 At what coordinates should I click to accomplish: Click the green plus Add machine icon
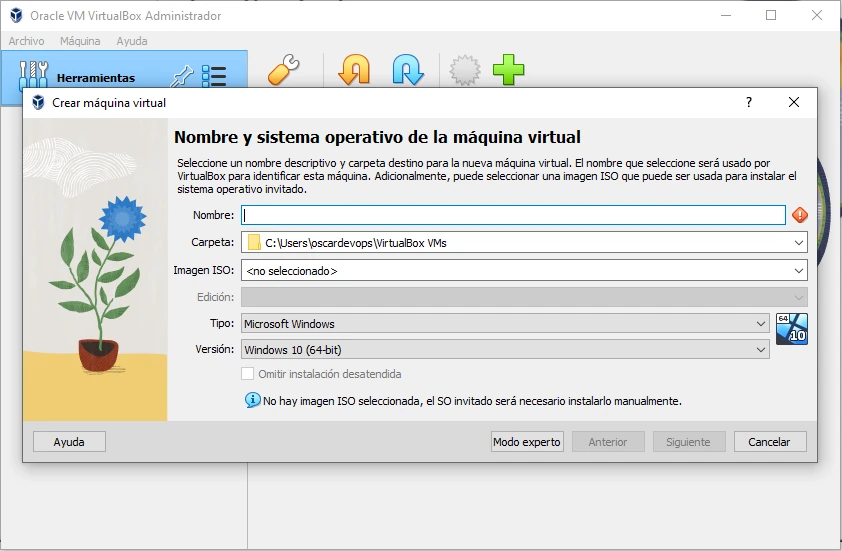509,70
